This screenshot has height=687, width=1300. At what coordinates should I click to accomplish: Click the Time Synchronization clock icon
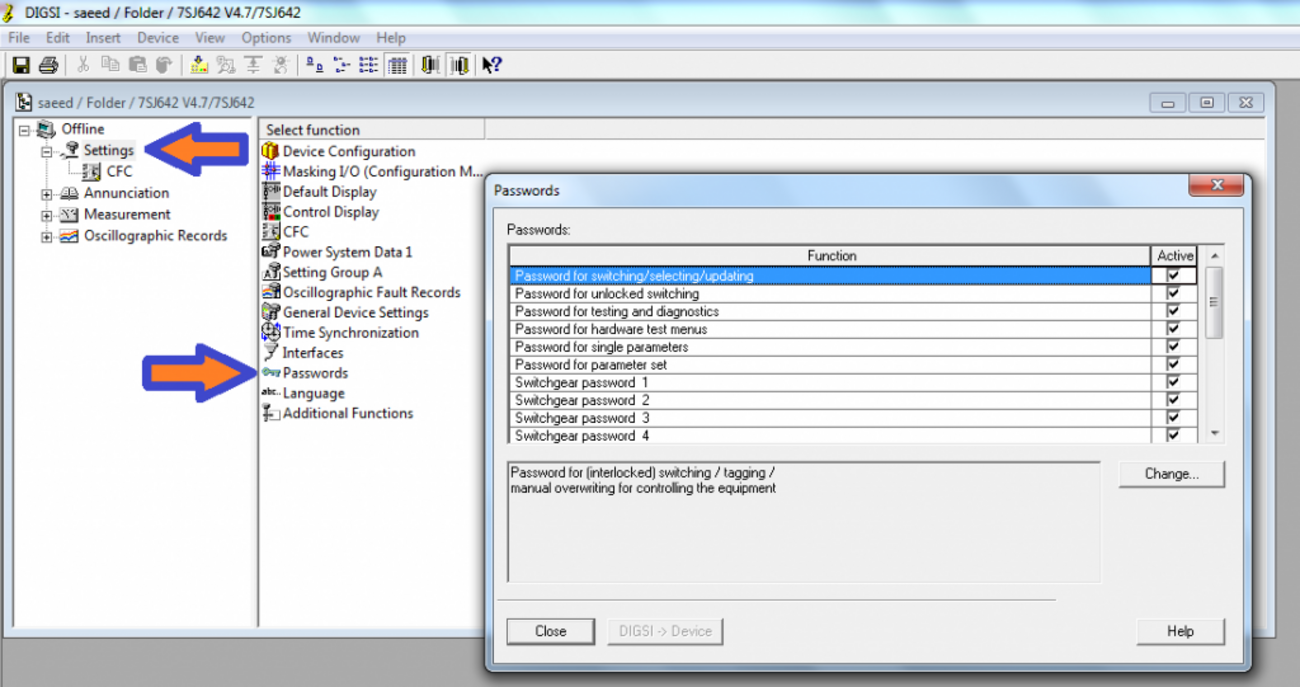coord(270,332)
